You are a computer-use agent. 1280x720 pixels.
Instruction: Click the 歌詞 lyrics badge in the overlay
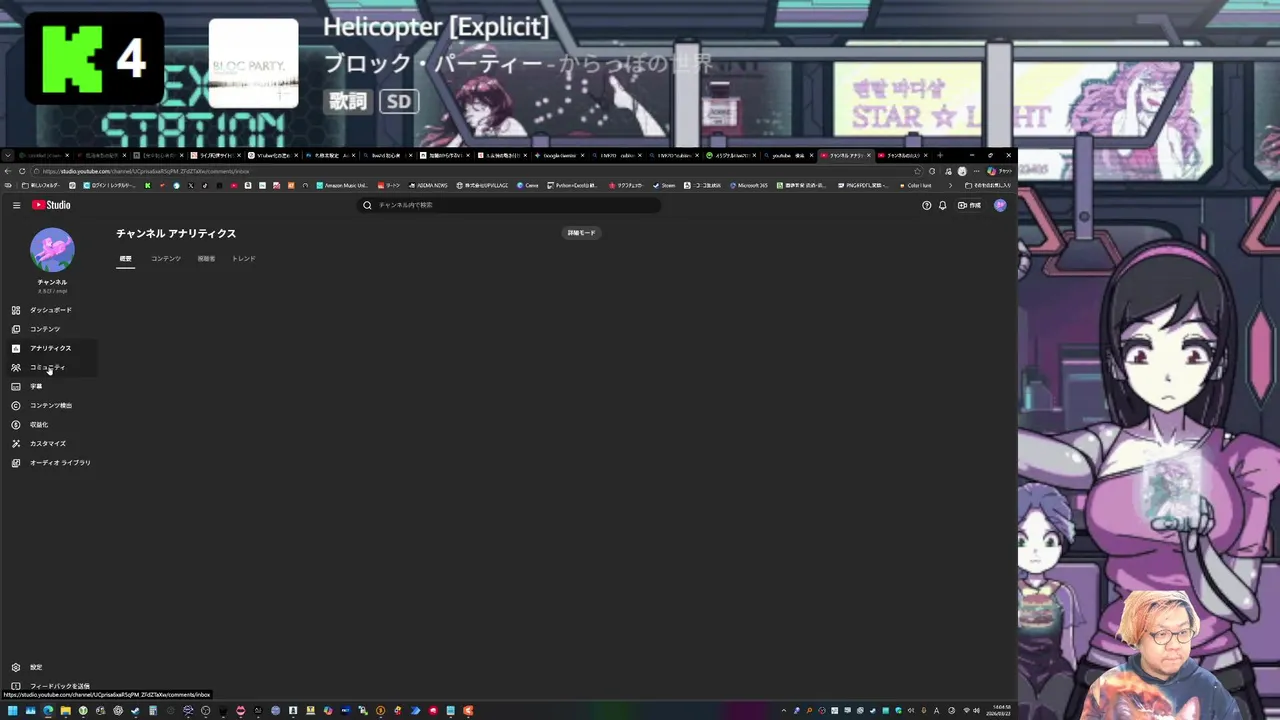click(x=348, y=101)
